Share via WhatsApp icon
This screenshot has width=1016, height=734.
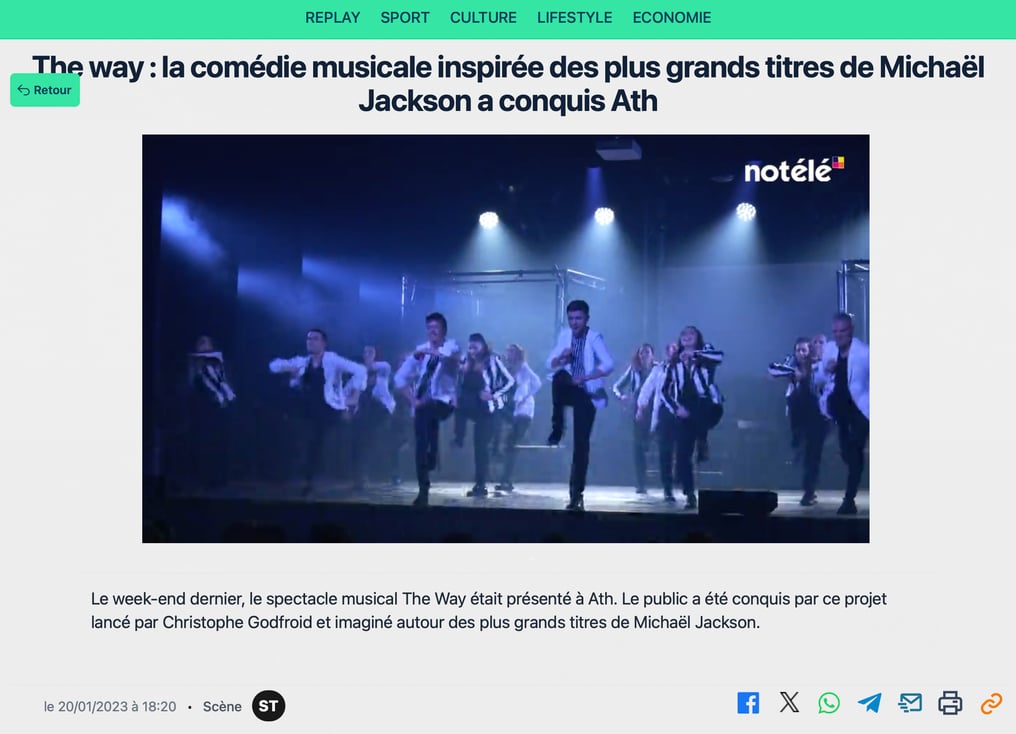tap(829, 703)
